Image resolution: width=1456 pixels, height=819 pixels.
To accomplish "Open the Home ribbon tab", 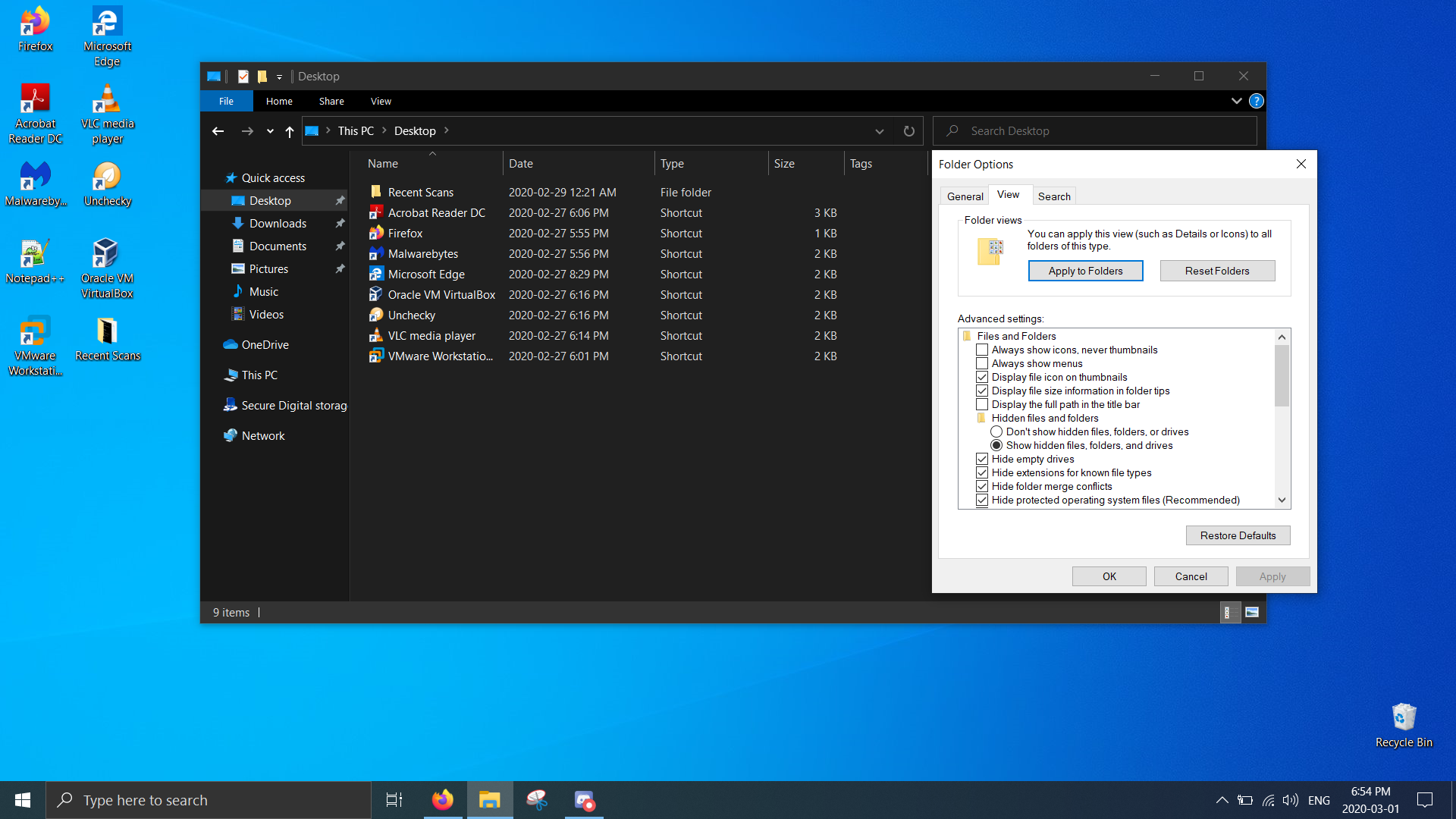I will pos(279,101).
